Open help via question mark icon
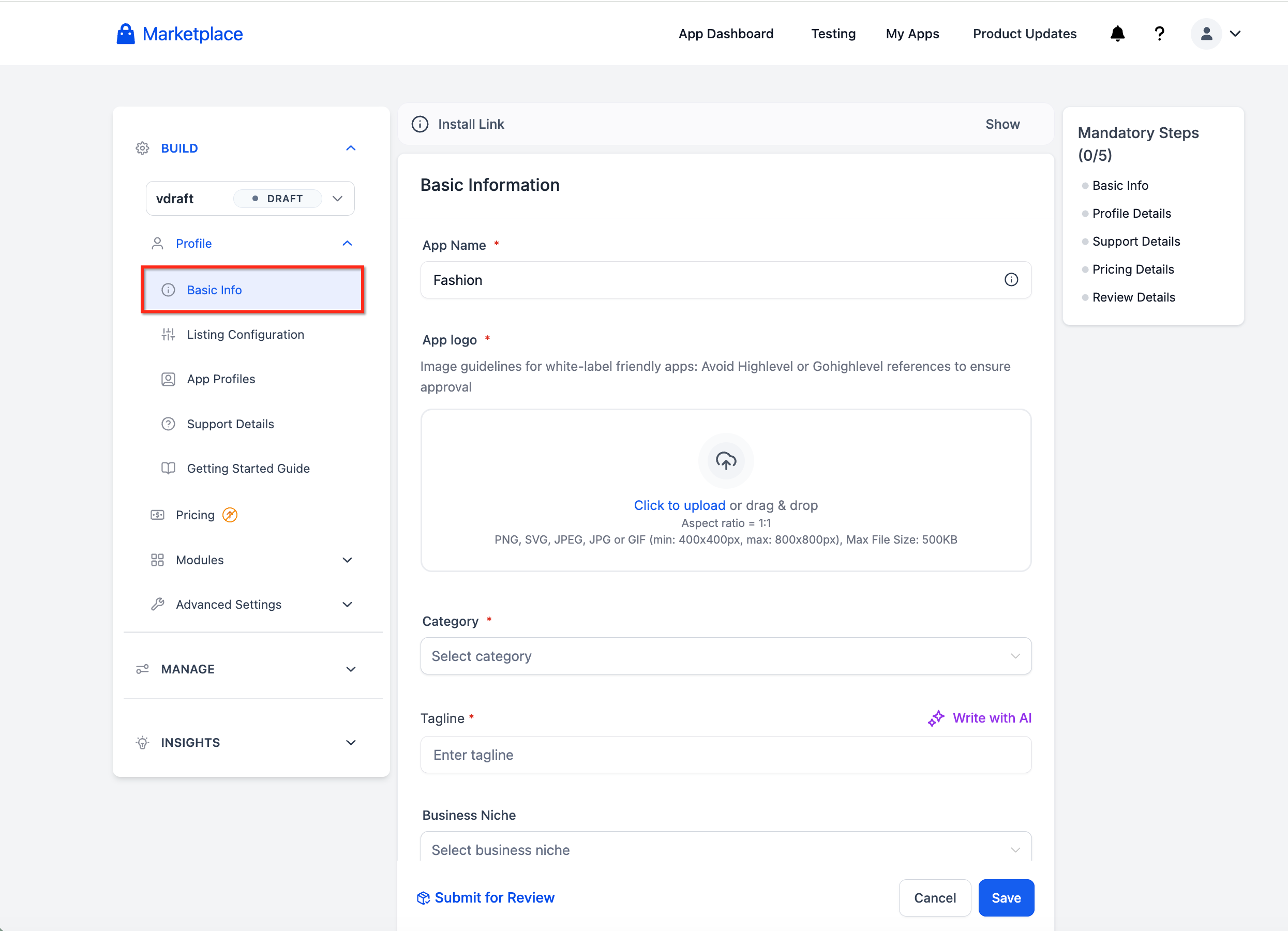The height and width of the screenshot is (931, 1288). tap(1159, 34)
